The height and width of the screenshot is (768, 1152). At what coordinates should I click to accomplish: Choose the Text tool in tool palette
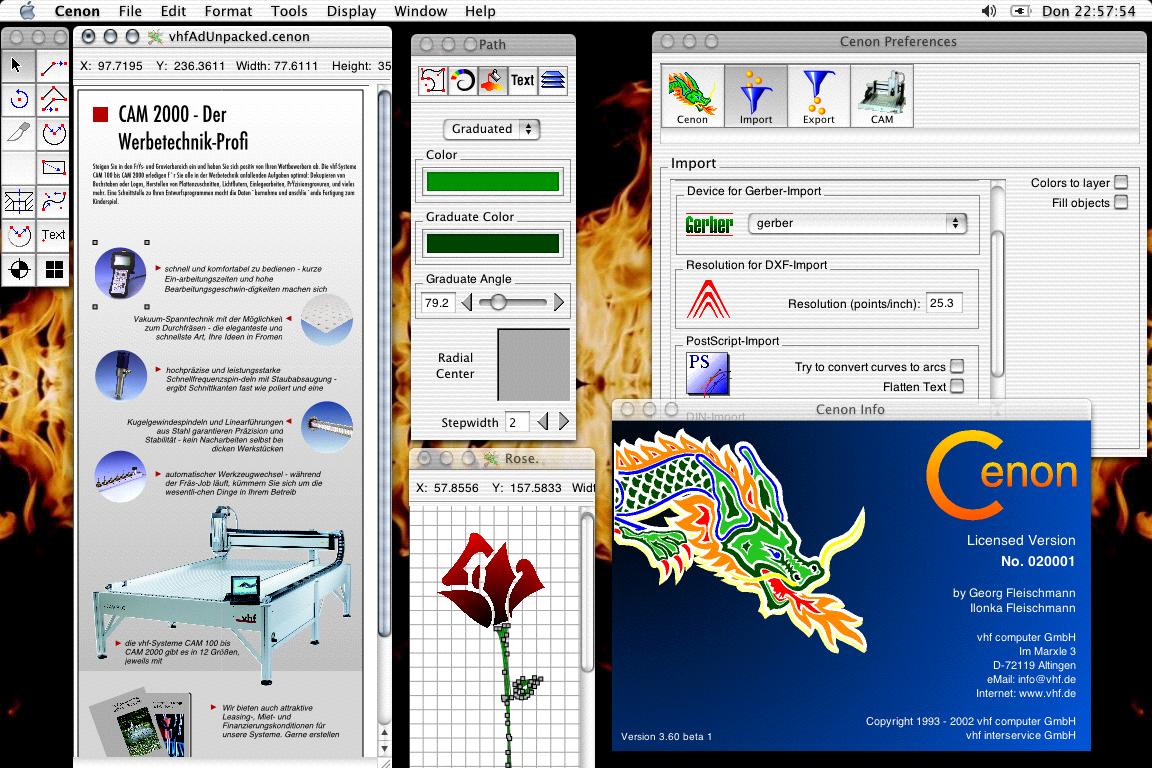pos(53,235)
